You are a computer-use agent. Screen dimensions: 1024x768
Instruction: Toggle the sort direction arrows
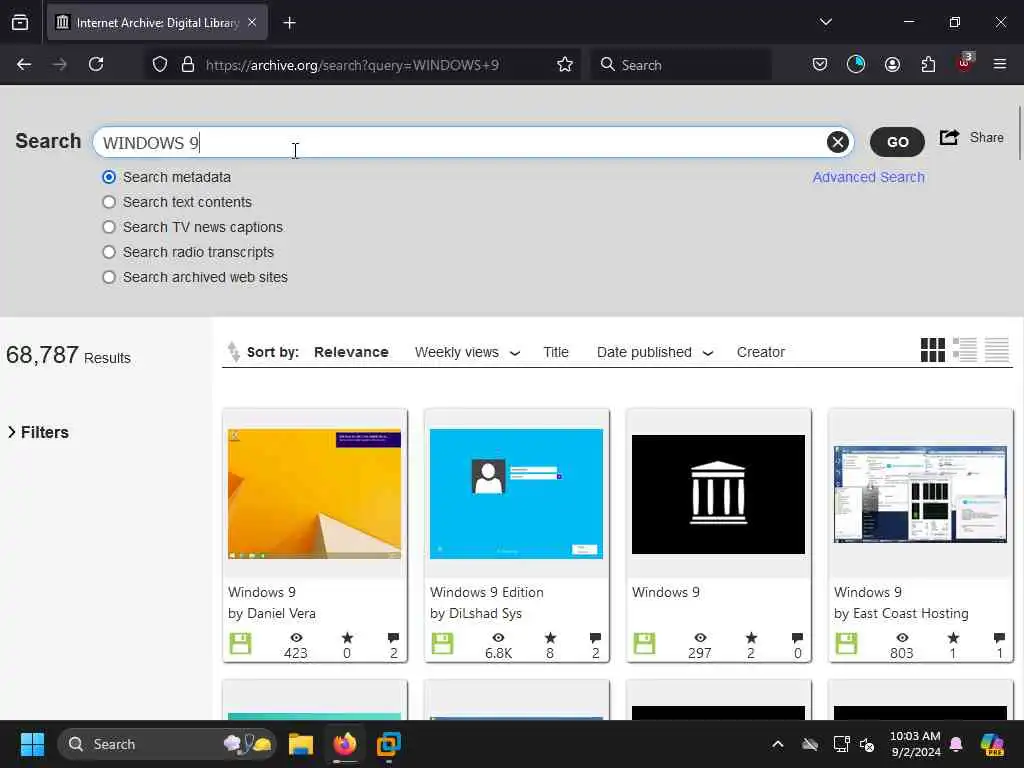coord(233,351)
